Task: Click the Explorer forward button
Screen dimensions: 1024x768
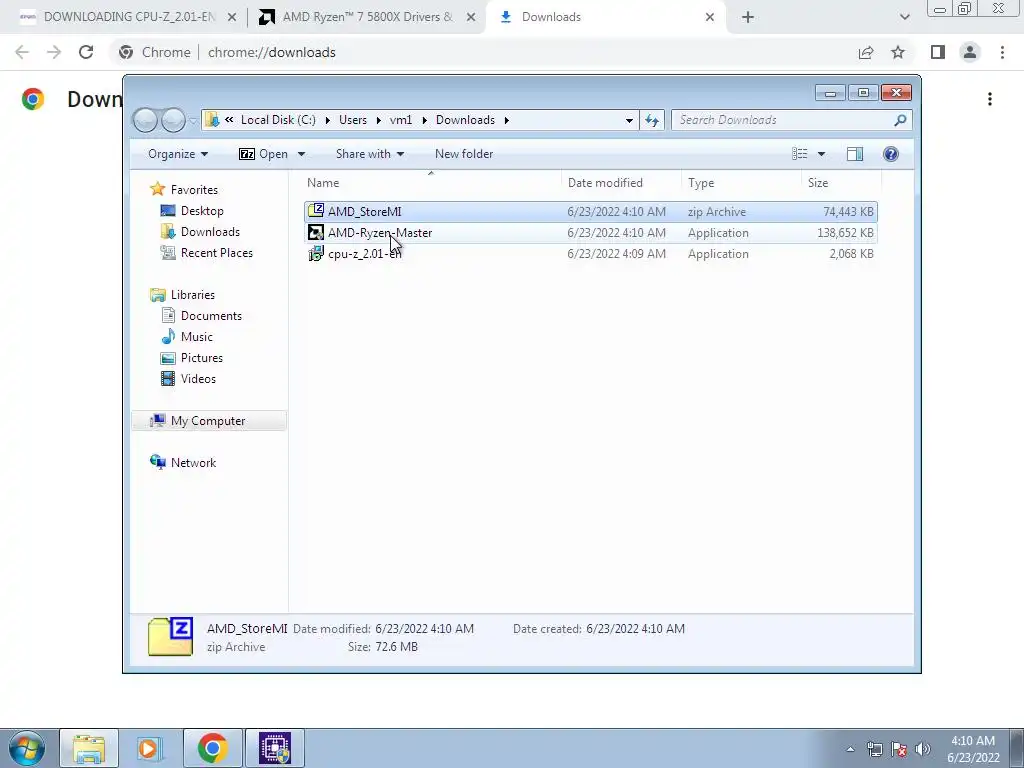Action: (x=173, y=120)
